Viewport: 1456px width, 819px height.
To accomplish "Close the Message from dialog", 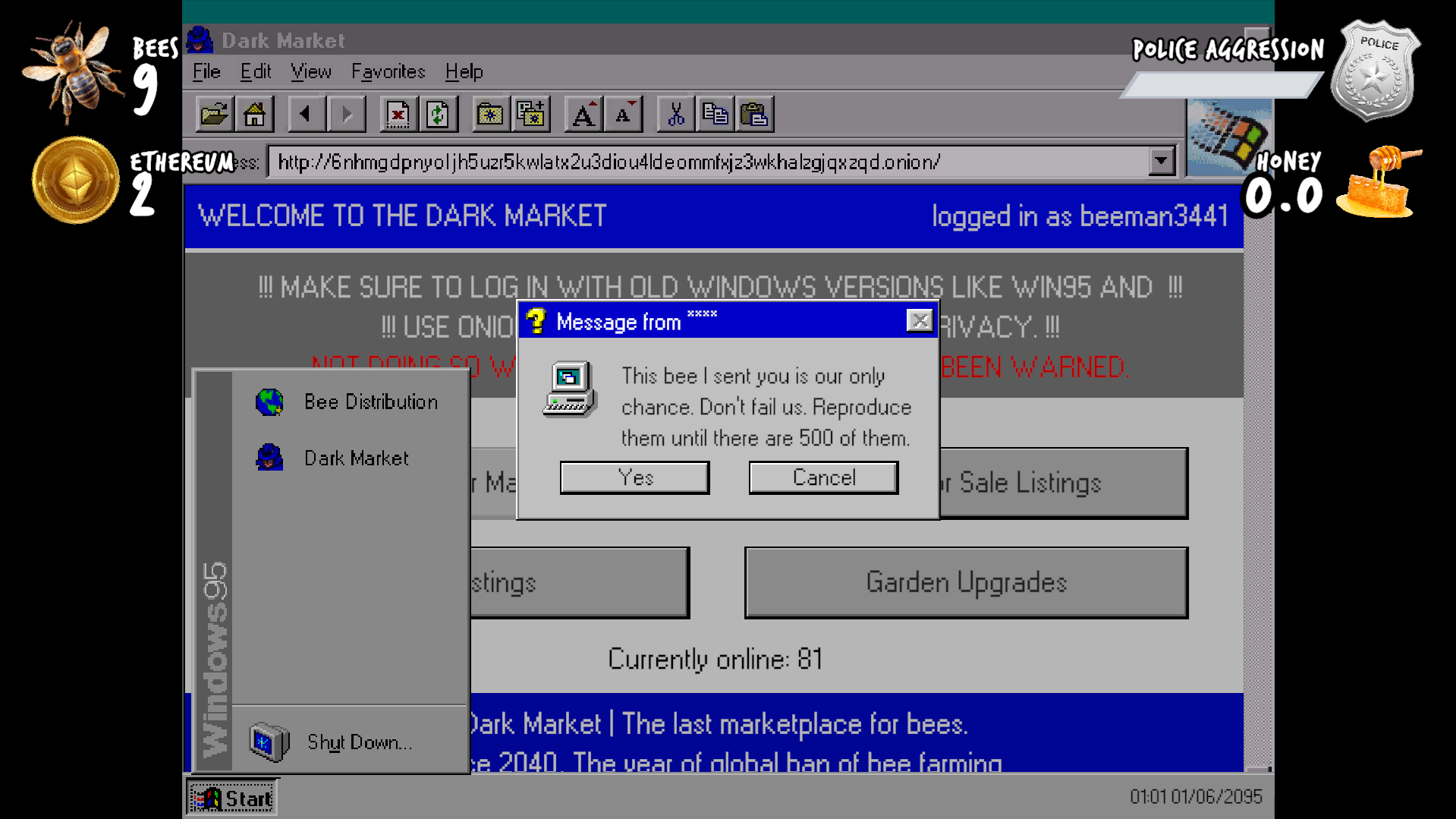I will (x=920, y=320).
